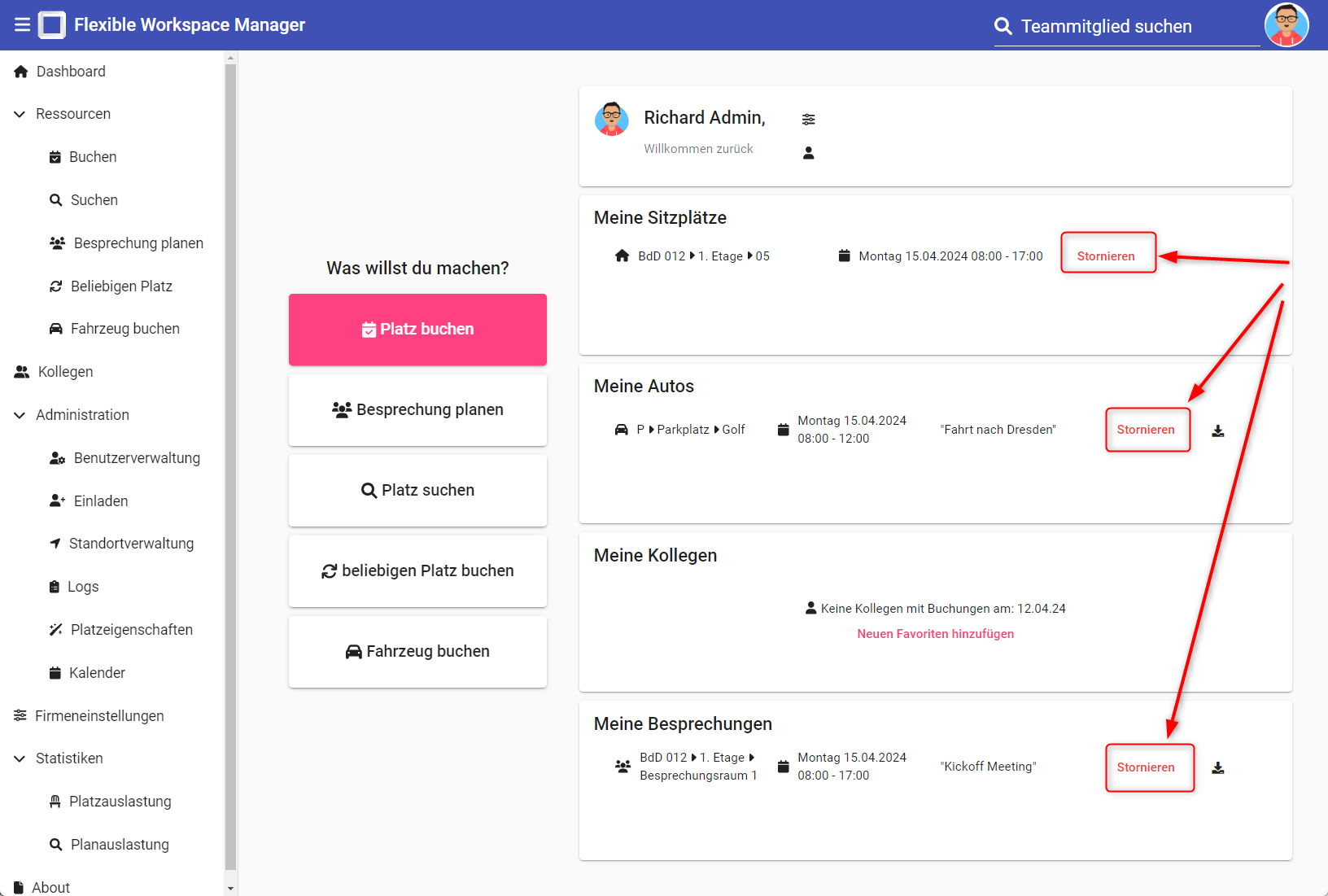The width and height of the screenshot is (1328, 896).
Task: Download the Fahrt nach Dresden booking
Action: tap(1217, 431)
